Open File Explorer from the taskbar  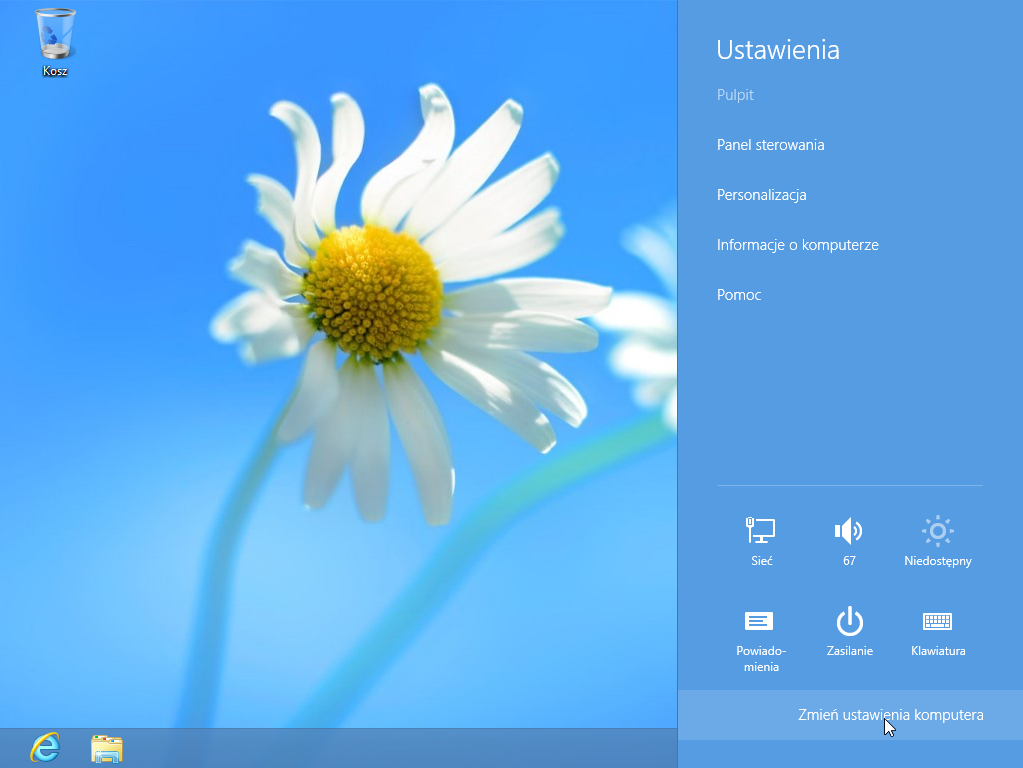pyautogui.click(x=107, y=747)
